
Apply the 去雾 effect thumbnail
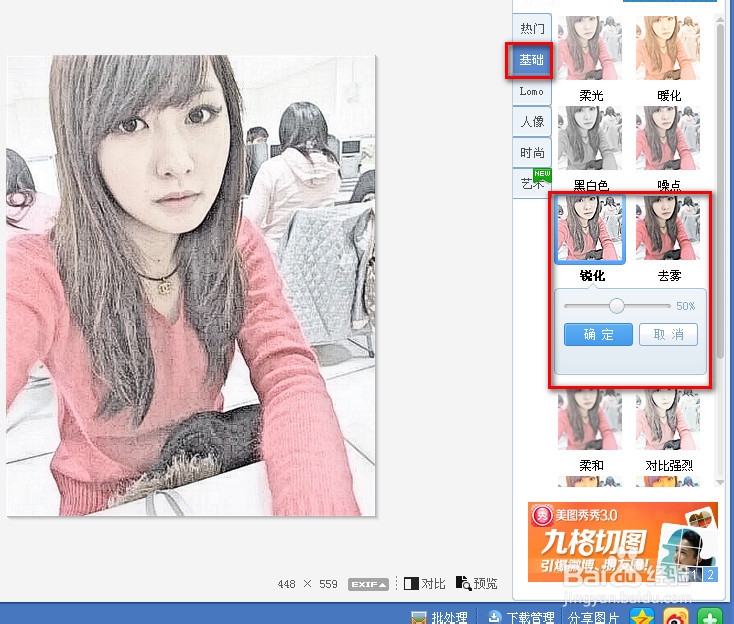click(x=668, y=228)
